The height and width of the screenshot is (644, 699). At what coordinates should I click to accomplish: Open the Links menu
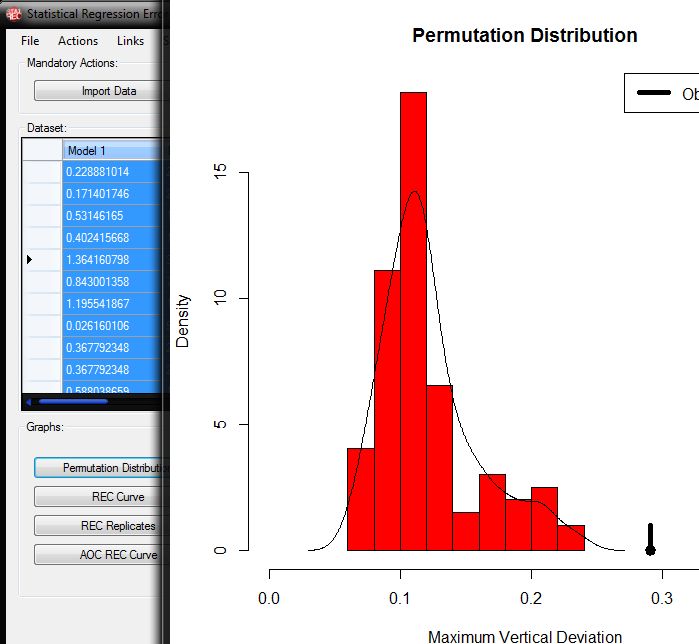[x=130, y=41]
